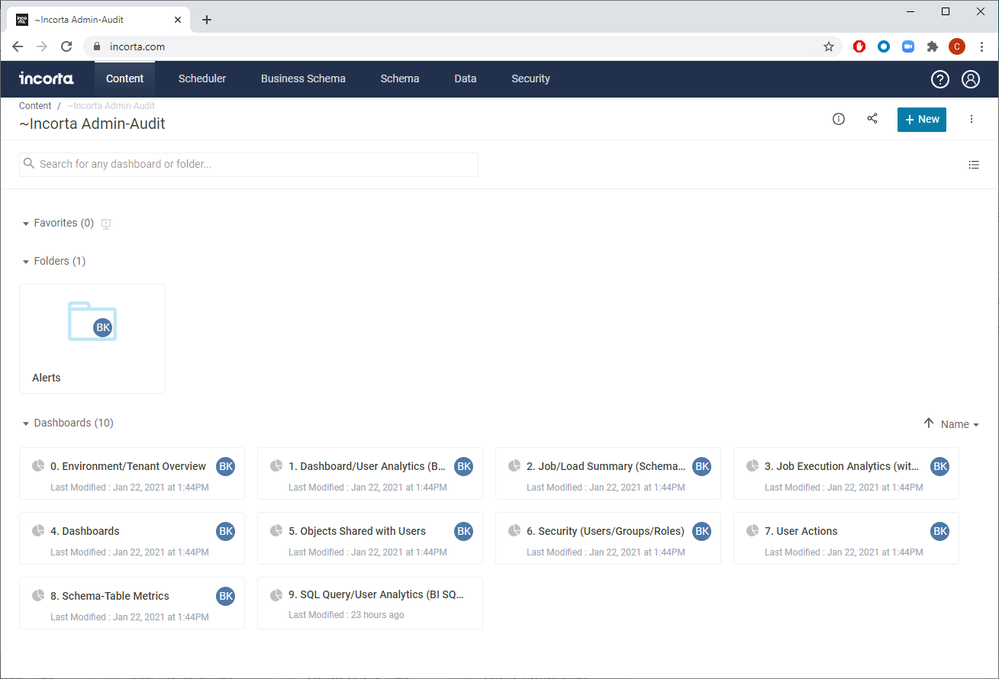Collapse the Dashboards section
Image resolution: width=999 pixels, height=679 pixels.
click(x=26, y=424)
